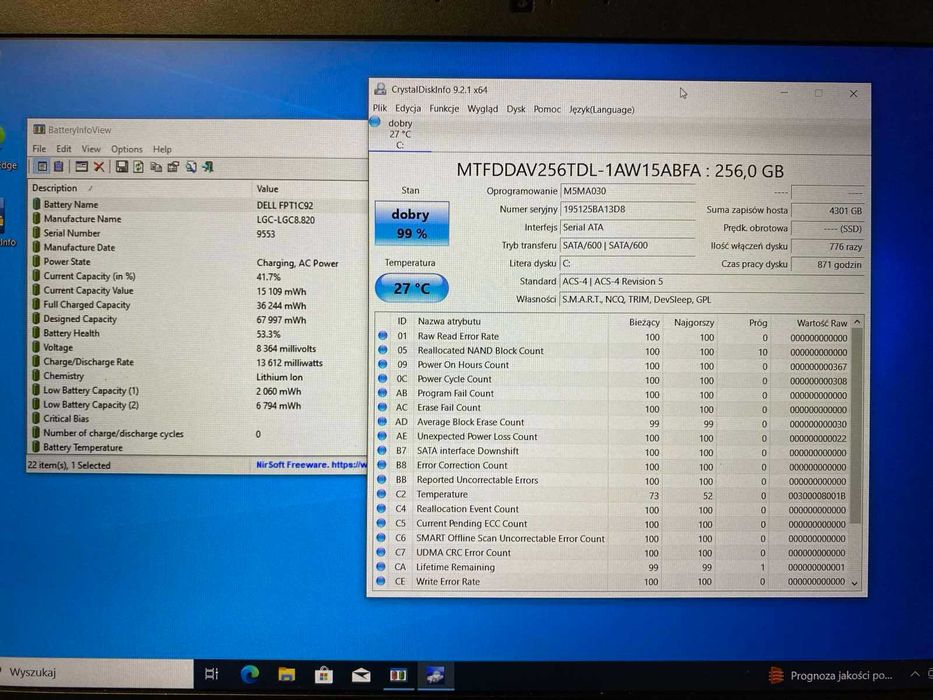Show hidden system tray icons chevron
The image size is (933, 700).
click(915, 674)
